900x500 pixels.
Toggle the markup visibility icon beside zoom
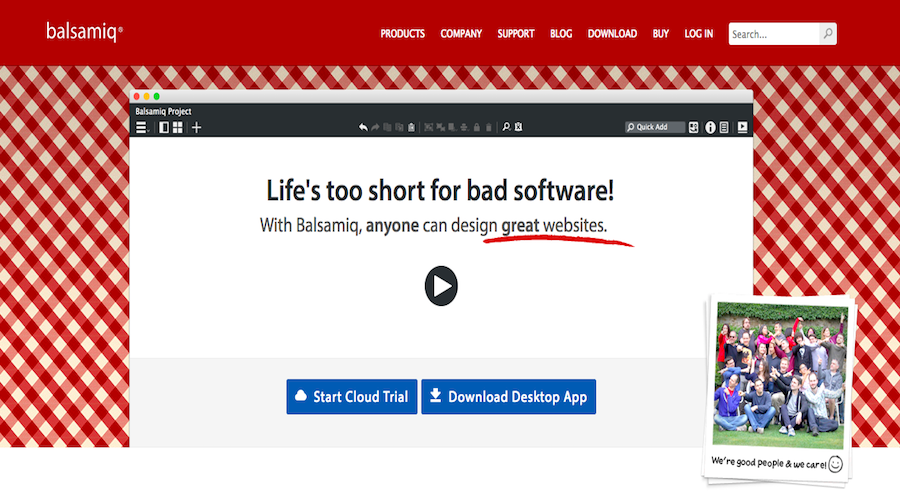point(518,127)
